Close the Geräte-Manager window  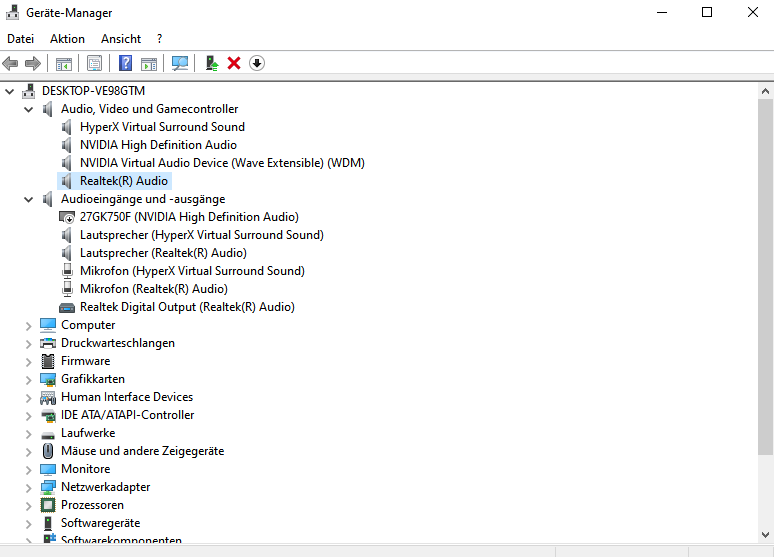pyautogui.click(x=753, y=12)
